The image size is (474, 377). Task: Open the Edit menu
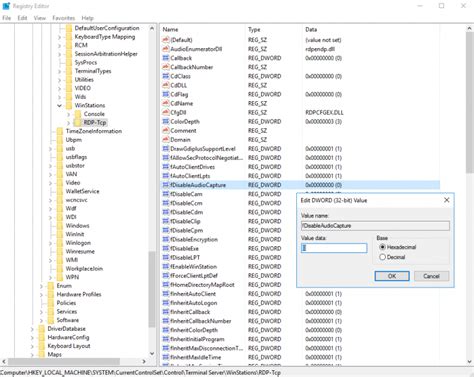tap(22, 18)
